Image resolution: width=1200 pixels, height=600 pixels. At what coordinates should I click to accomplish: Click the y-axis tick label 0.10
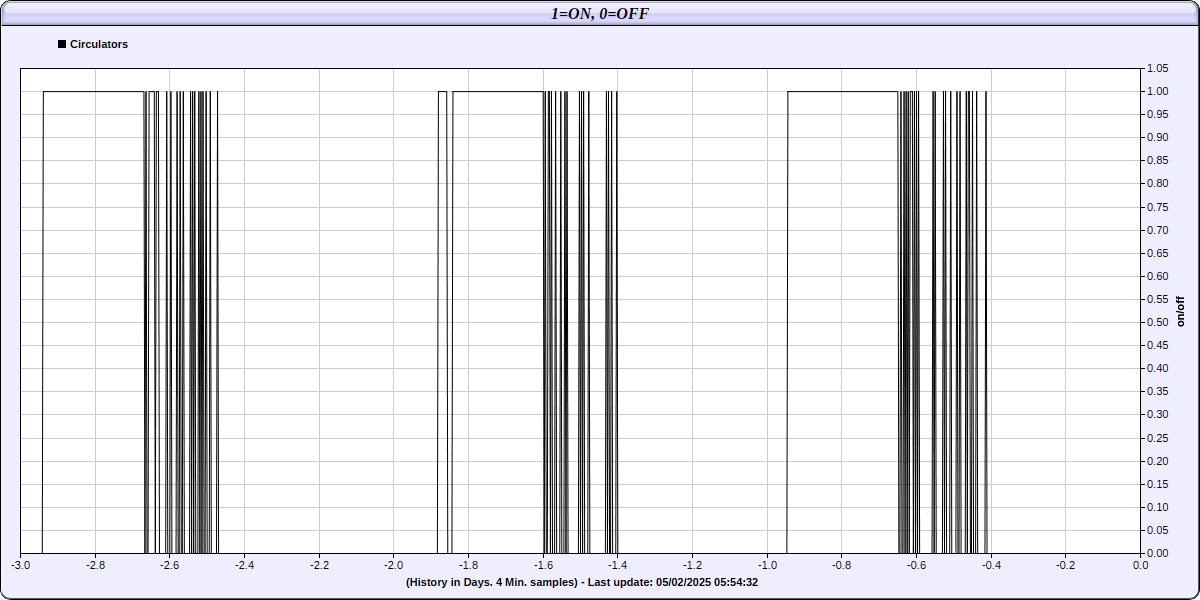[1157, 507]
